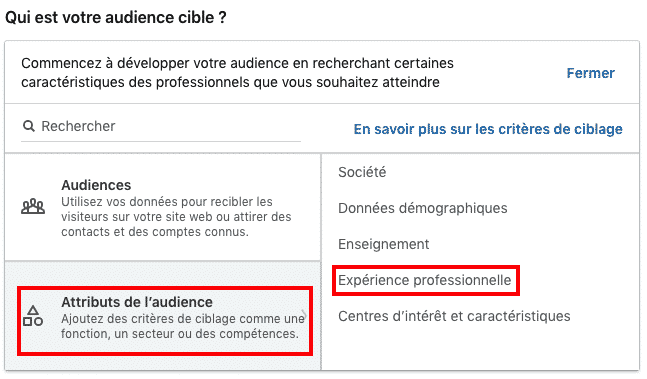Open the Enseignement category
This screenshot has height=379, width=647.
click(384, 244)
